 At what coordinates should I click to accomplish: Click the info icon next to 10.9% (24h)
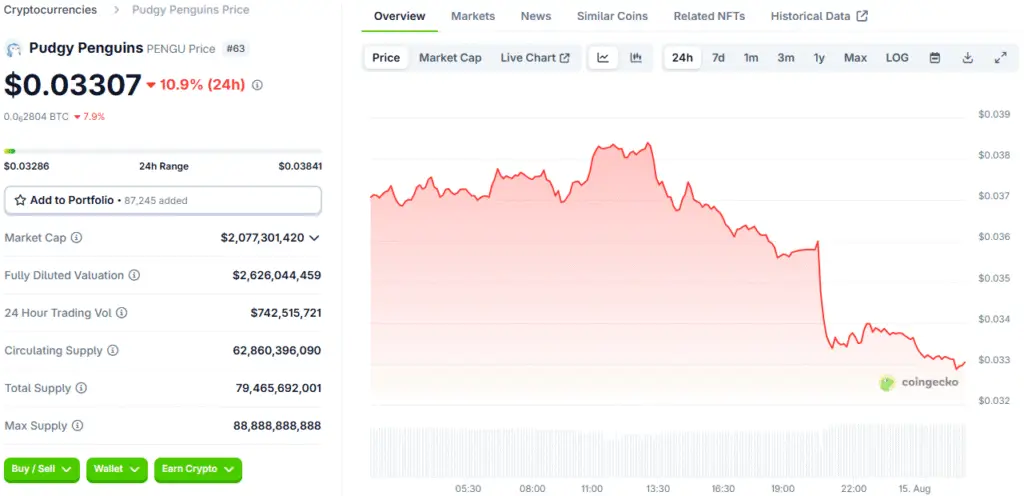tap(257, 85)
